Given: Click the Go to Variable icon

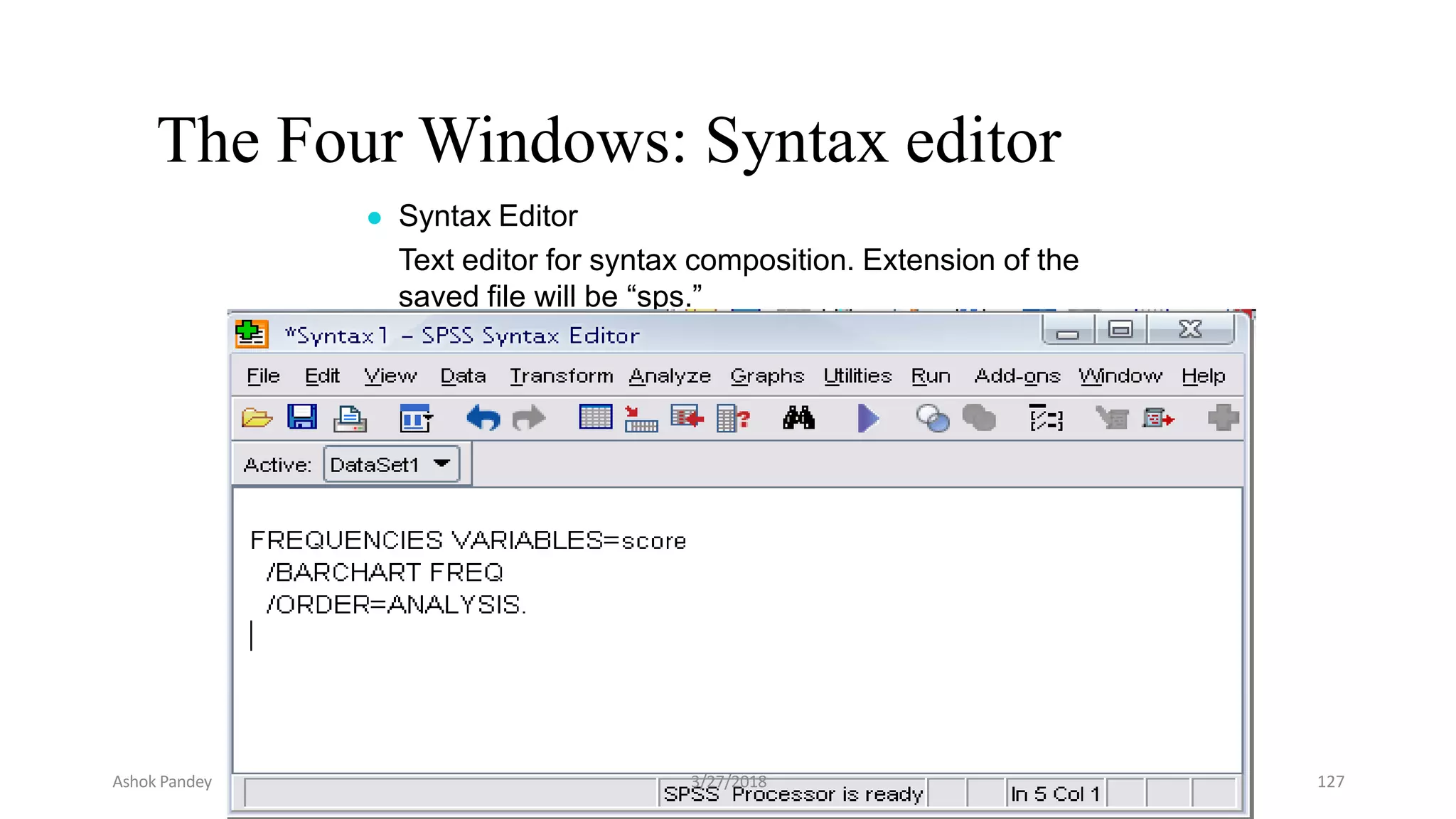Looking at the screenshot, I should [x=687, y=417].
